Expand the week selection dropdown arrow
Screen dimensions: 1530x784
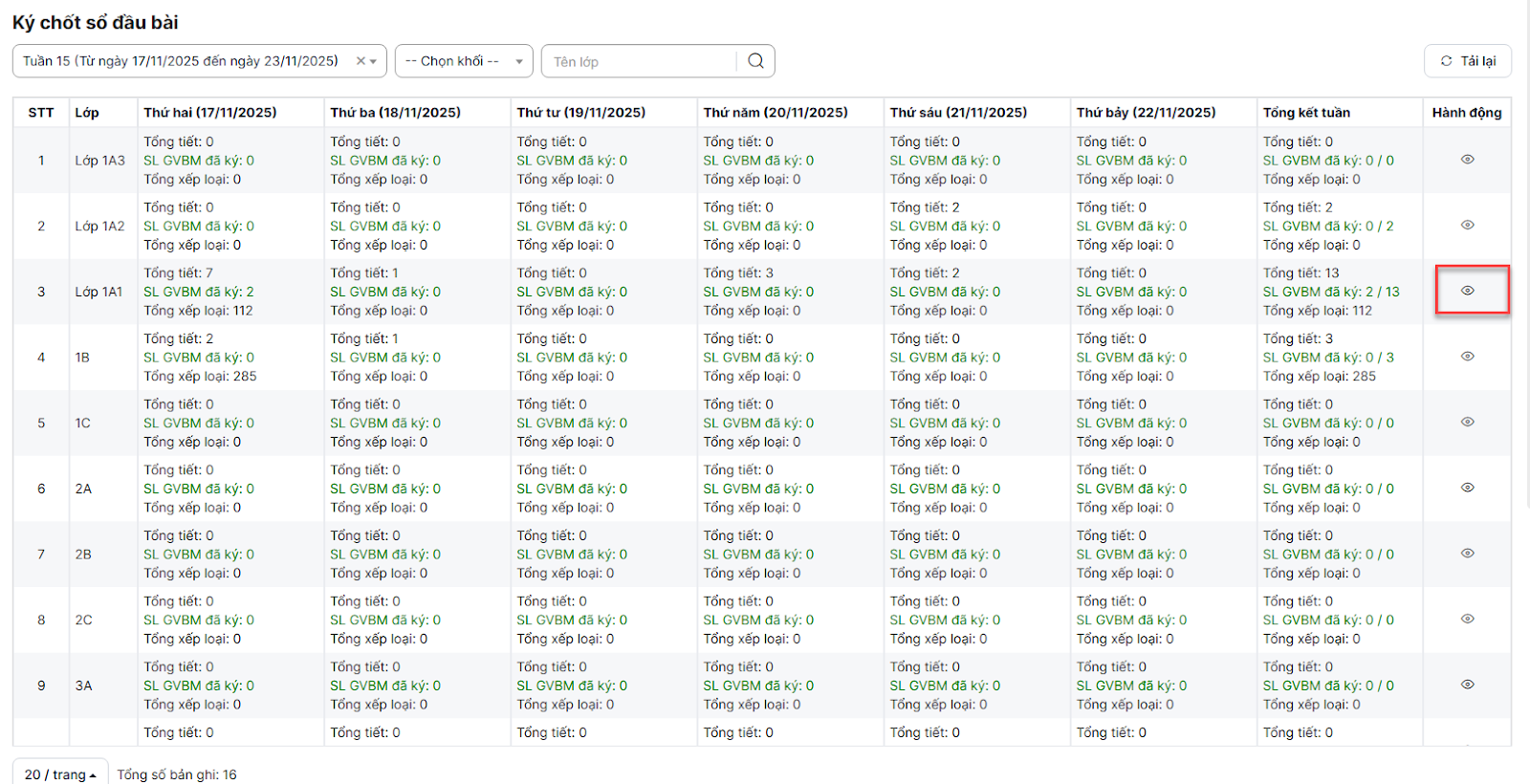374,61
